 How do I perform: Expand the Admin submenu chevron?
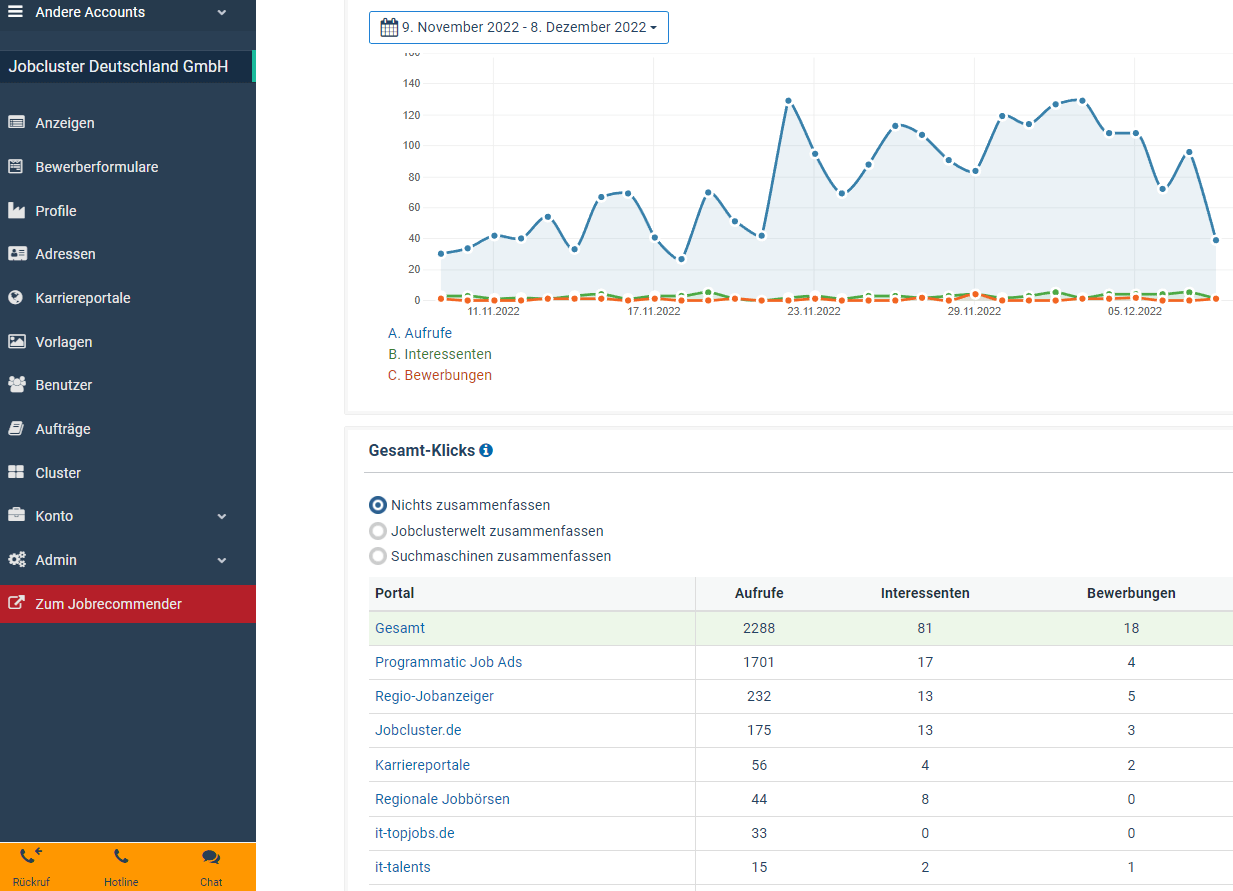[x=222, y=561]
